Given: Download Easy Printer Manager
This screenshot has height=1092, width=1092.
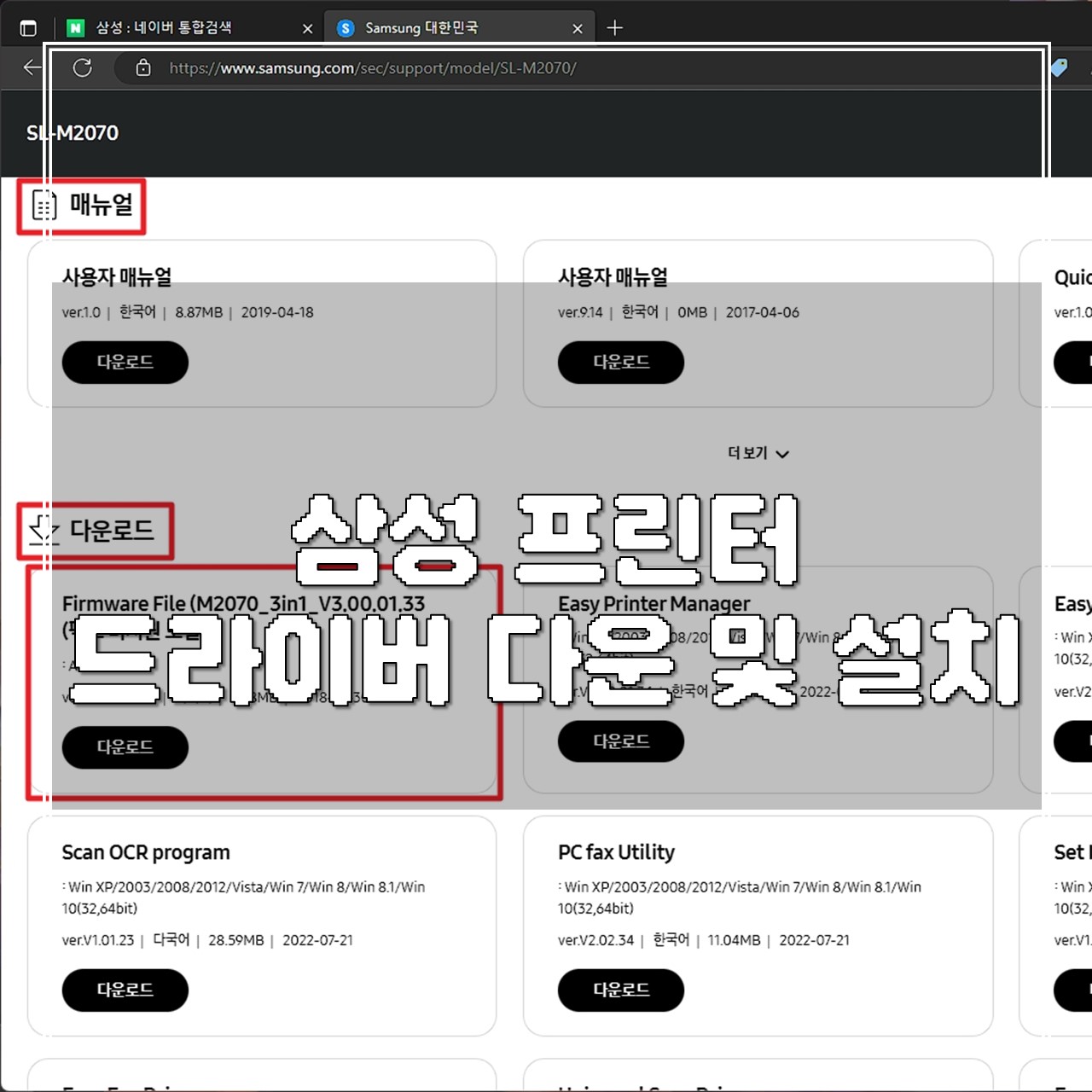Looking at the screenshot, I should click(x=621, y=741).
